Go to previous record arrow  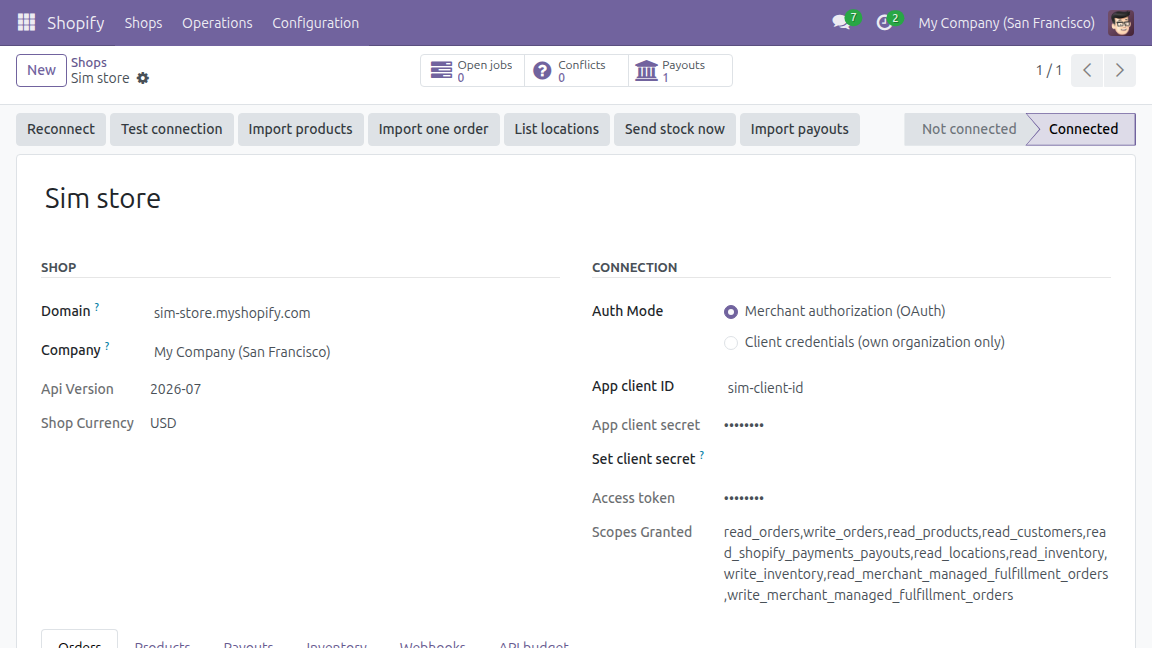(x=1087, y=71)
